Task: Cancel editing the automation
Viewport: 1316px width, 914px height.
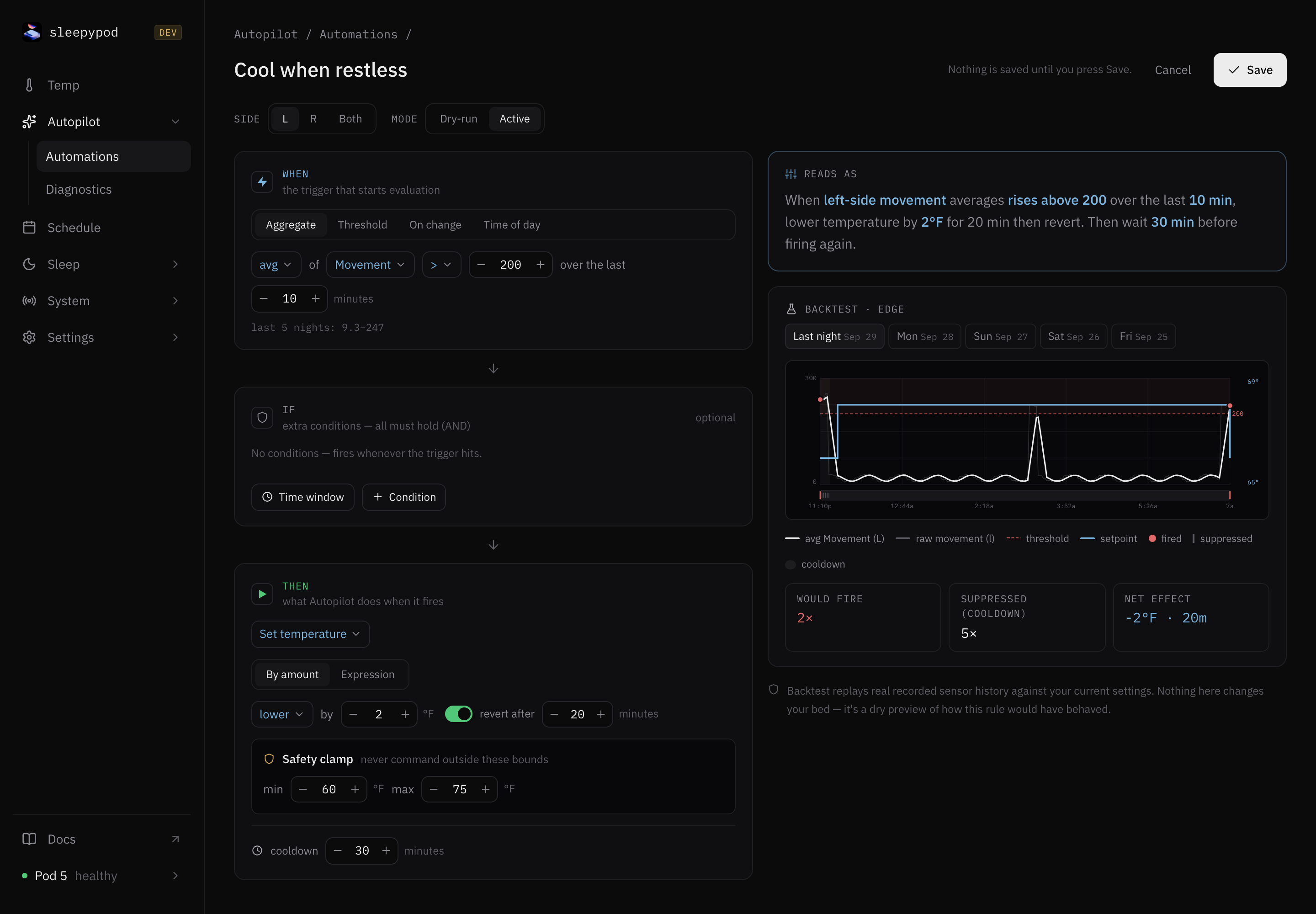Action: tap(1173, 70)
